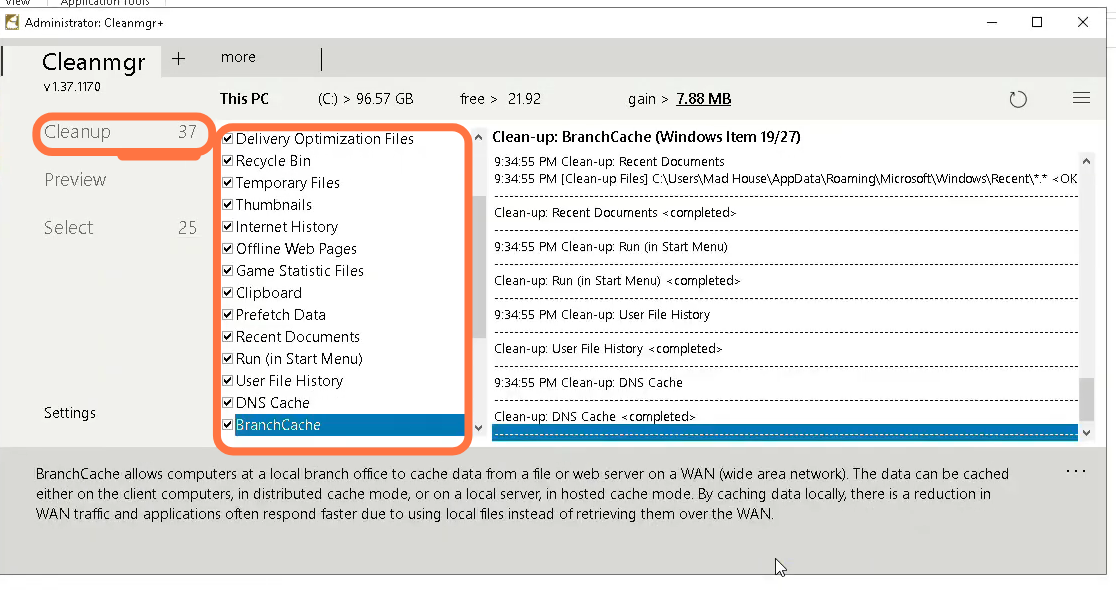Open the hamburger menu icon
The width and height of the screenshot is (1116, 610).
[1081, 98]
